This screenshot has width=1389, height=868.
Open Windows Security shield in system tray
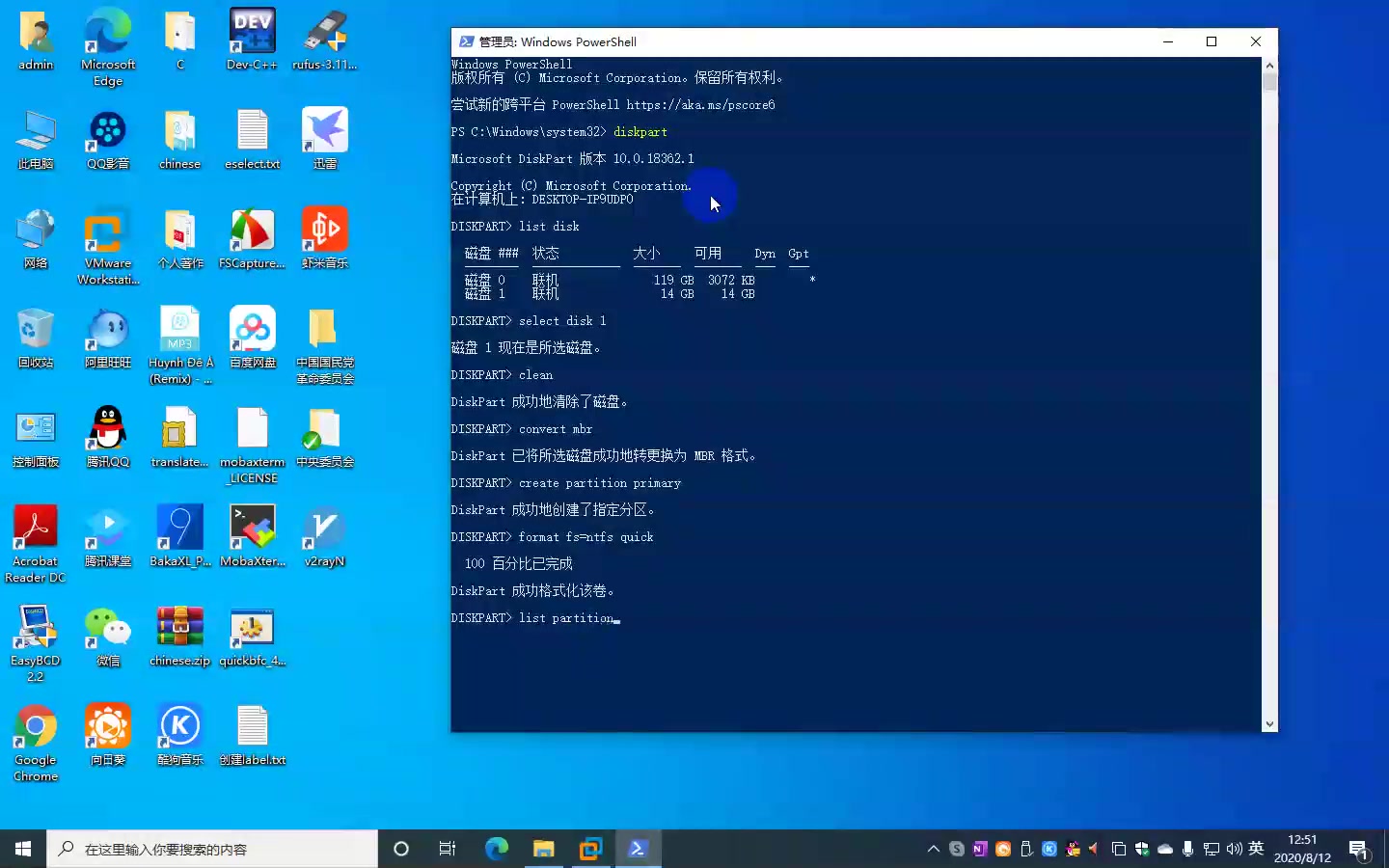[x=1142, y=849]
